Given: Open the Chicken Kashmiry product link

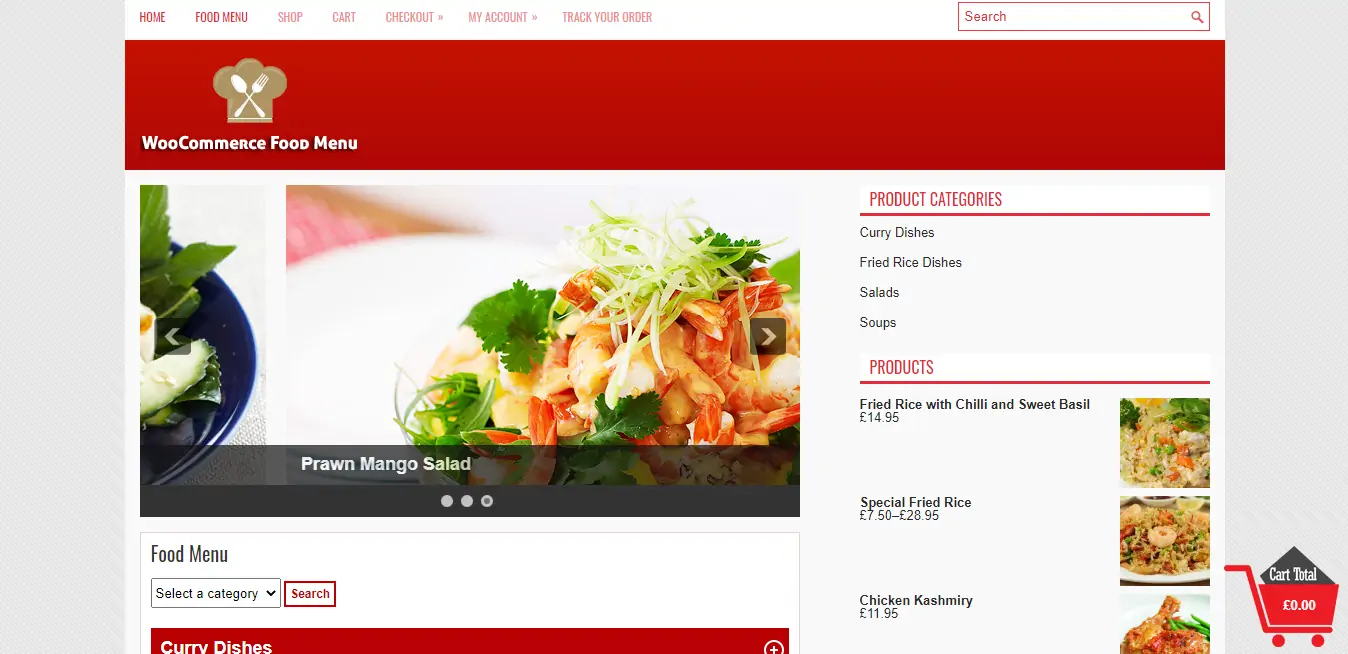Looking at the screenshot, I should pyautogui.click(x=916, y=600).
